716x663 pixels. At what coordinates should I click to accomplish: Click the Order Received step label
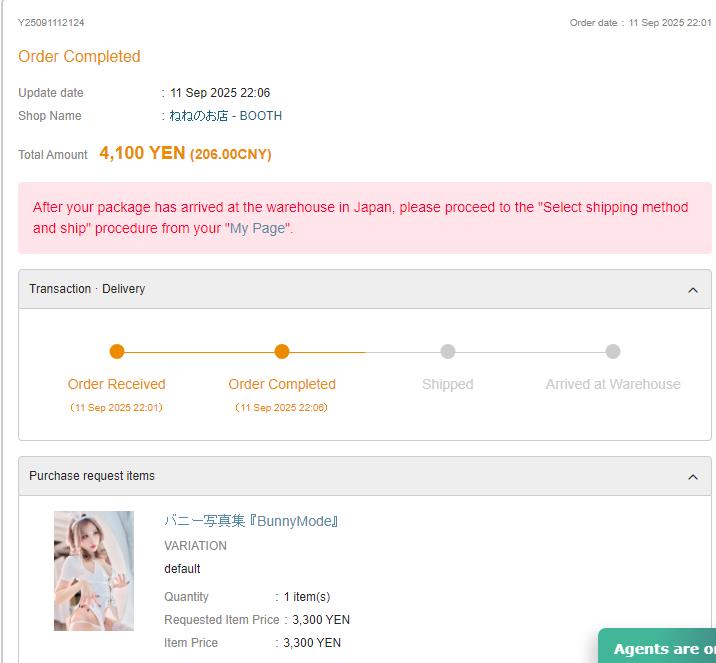pyautogui.click(x=117, y=384)
